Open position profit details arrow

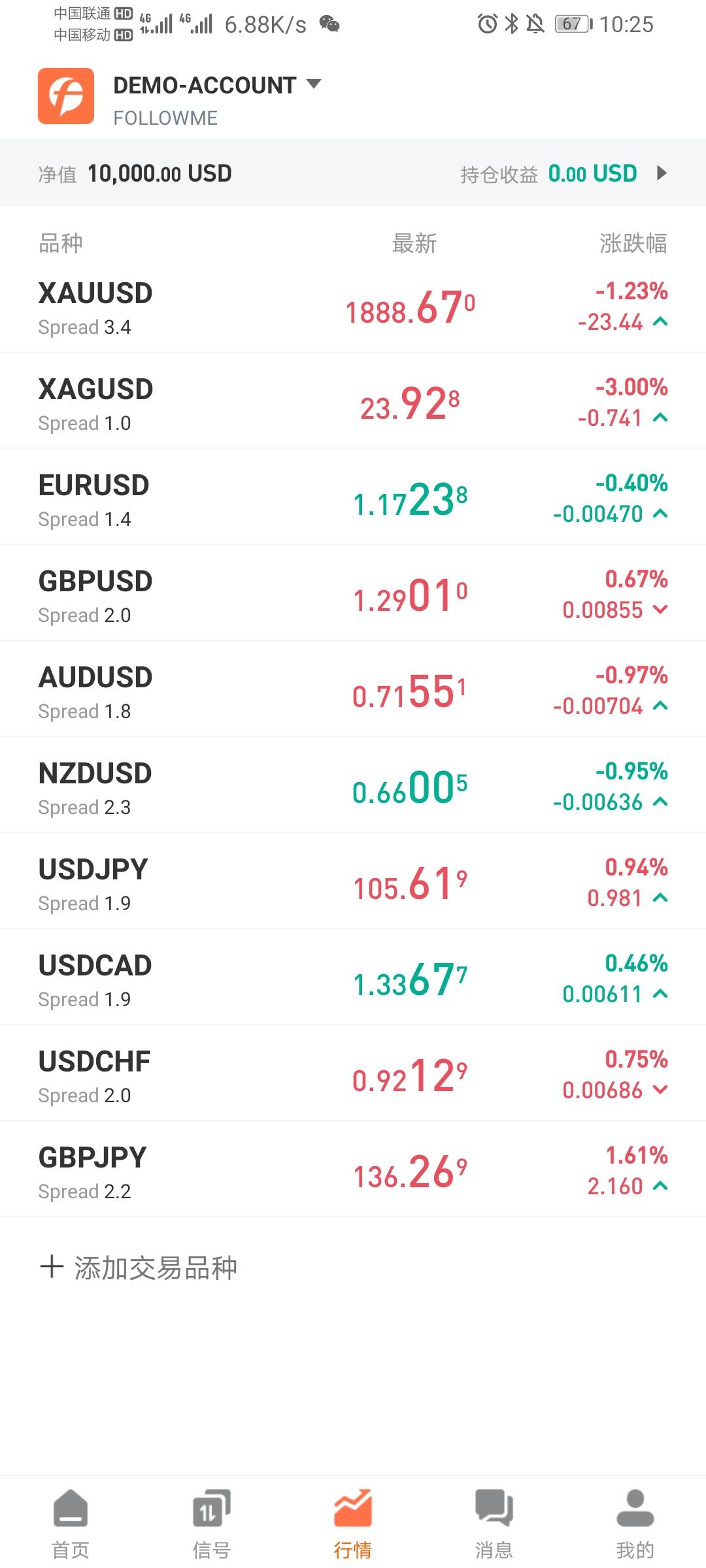coord(662,173)
